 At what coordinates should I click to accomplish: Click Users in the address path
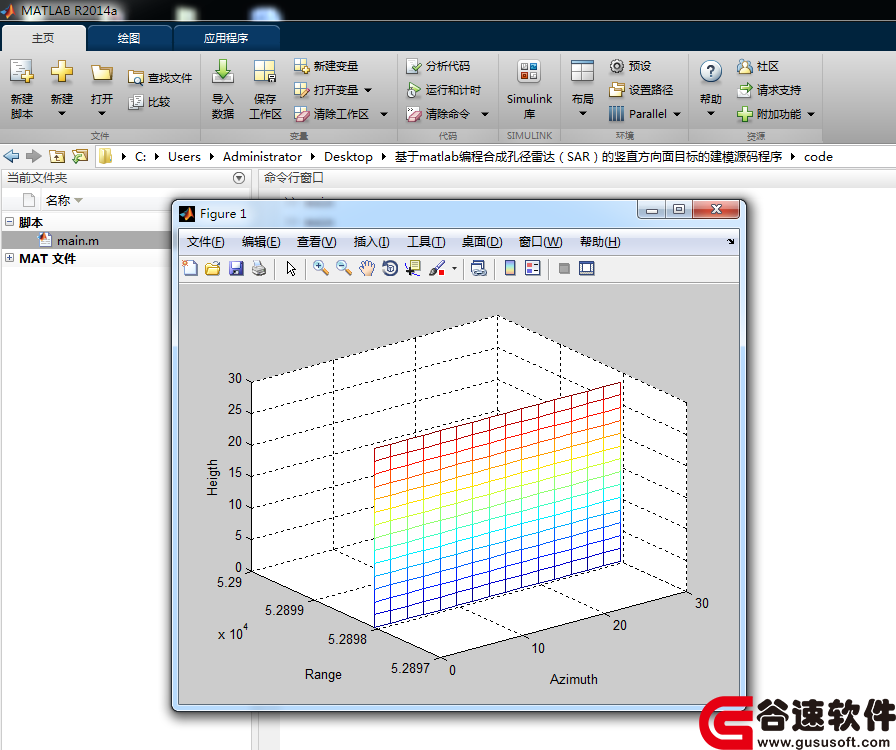(184, 157)
